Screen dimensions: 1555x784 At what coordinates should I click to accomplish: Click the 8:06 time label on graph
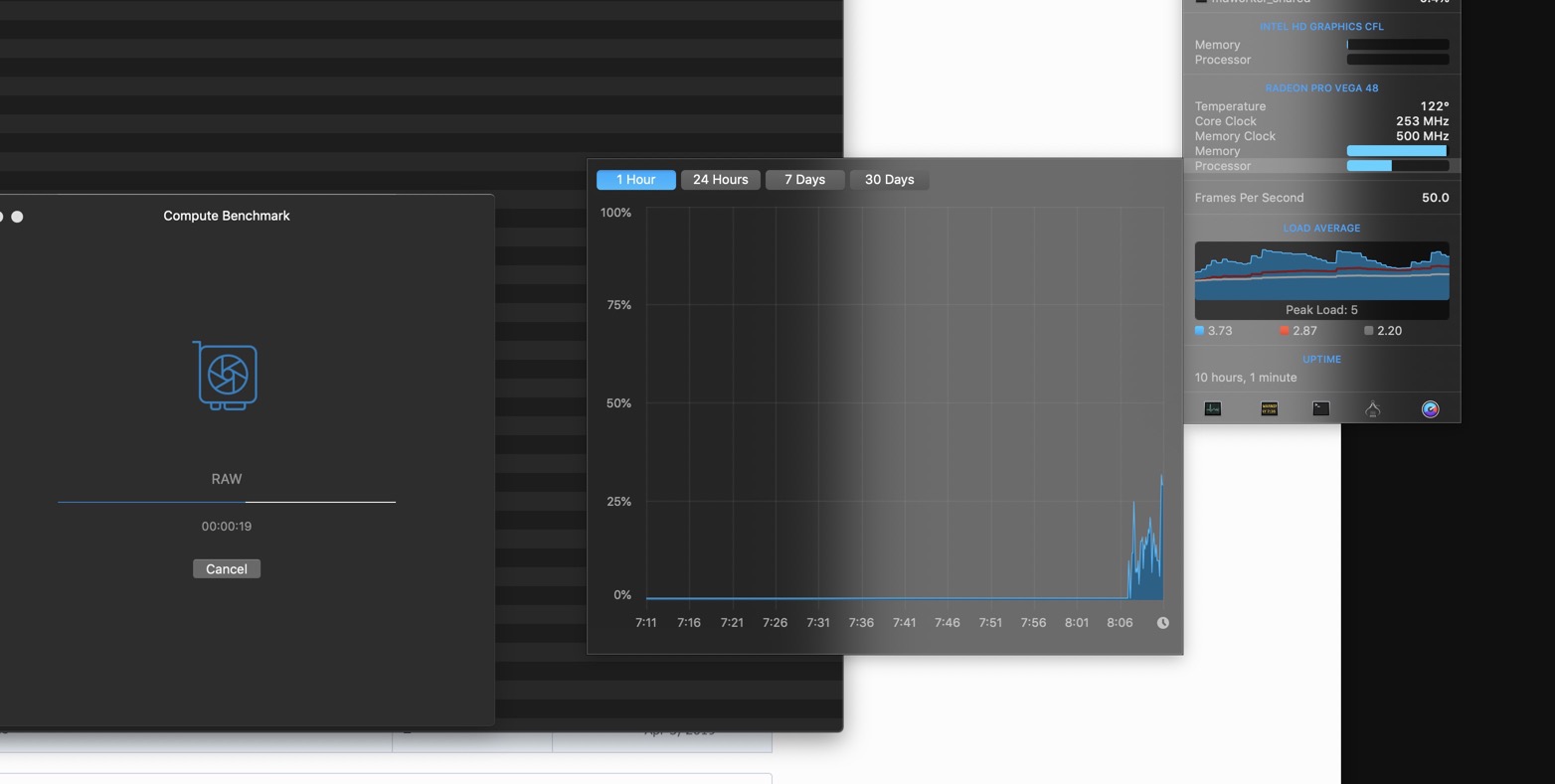pos(1120,623)
